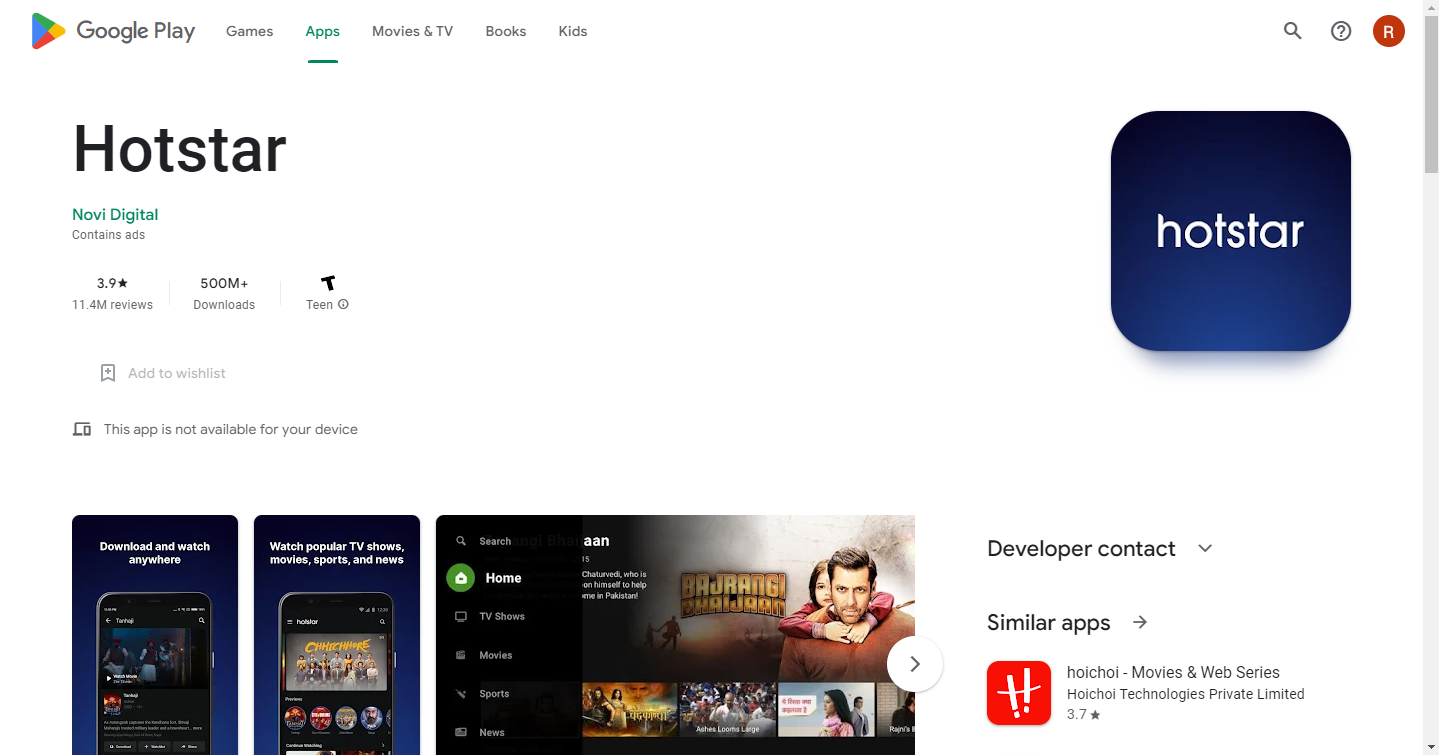
Task: Click the Teen rating info icon
Action: [x=343, y=304]
